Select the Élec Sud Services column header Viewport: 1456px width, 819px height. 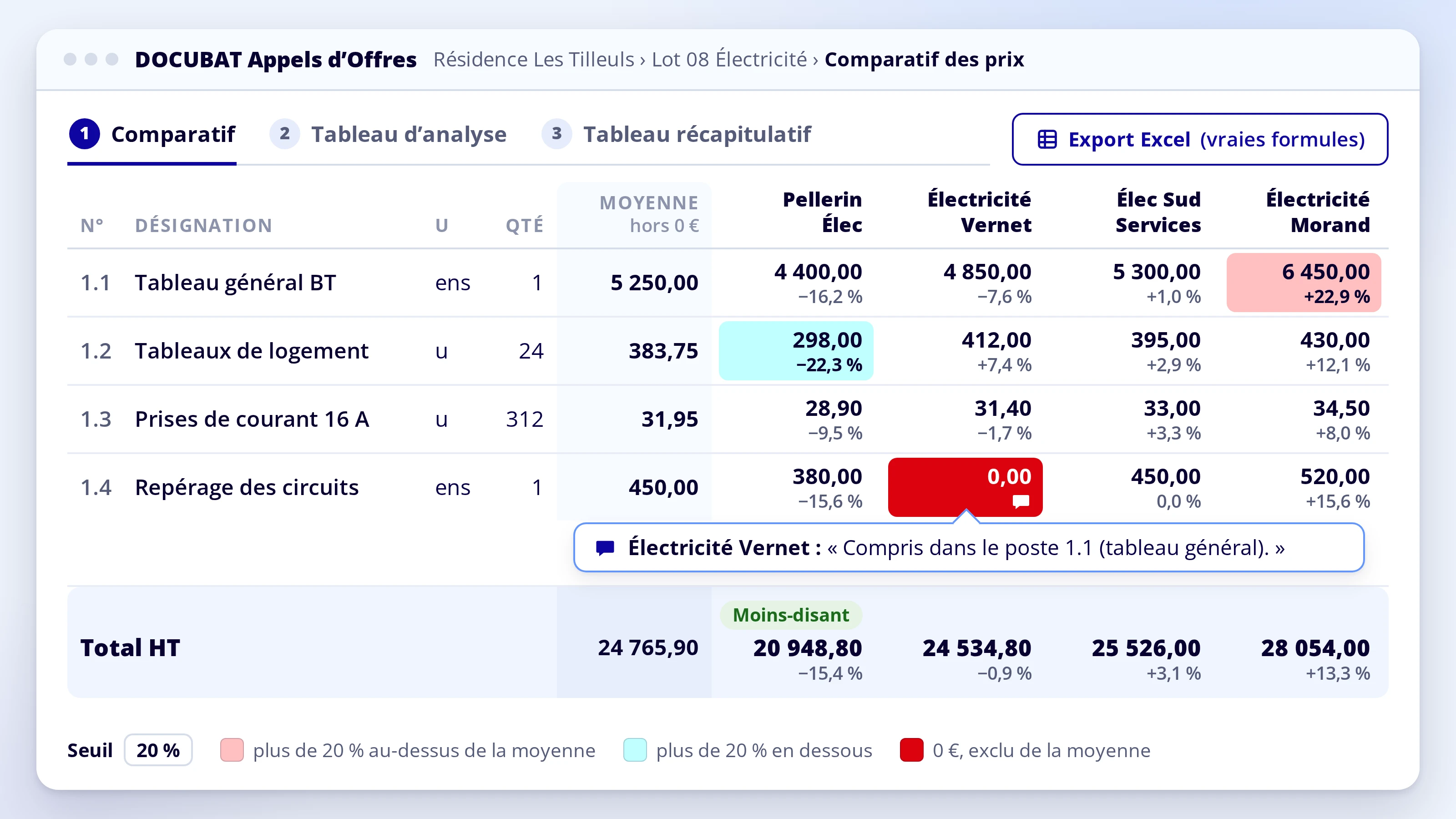[1158, 212]
